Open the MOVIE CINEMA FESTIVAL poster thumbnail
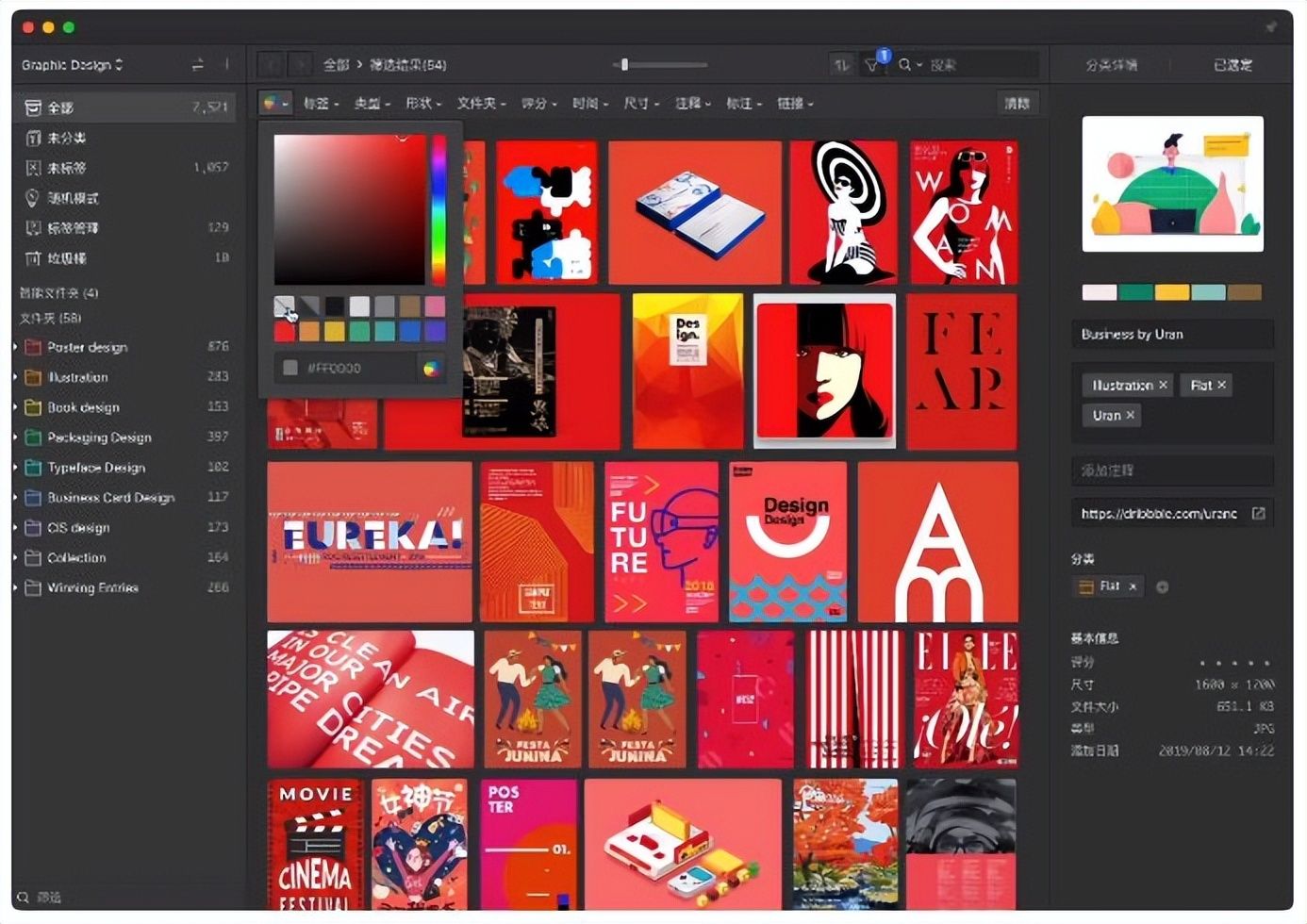 click(316, 844)
